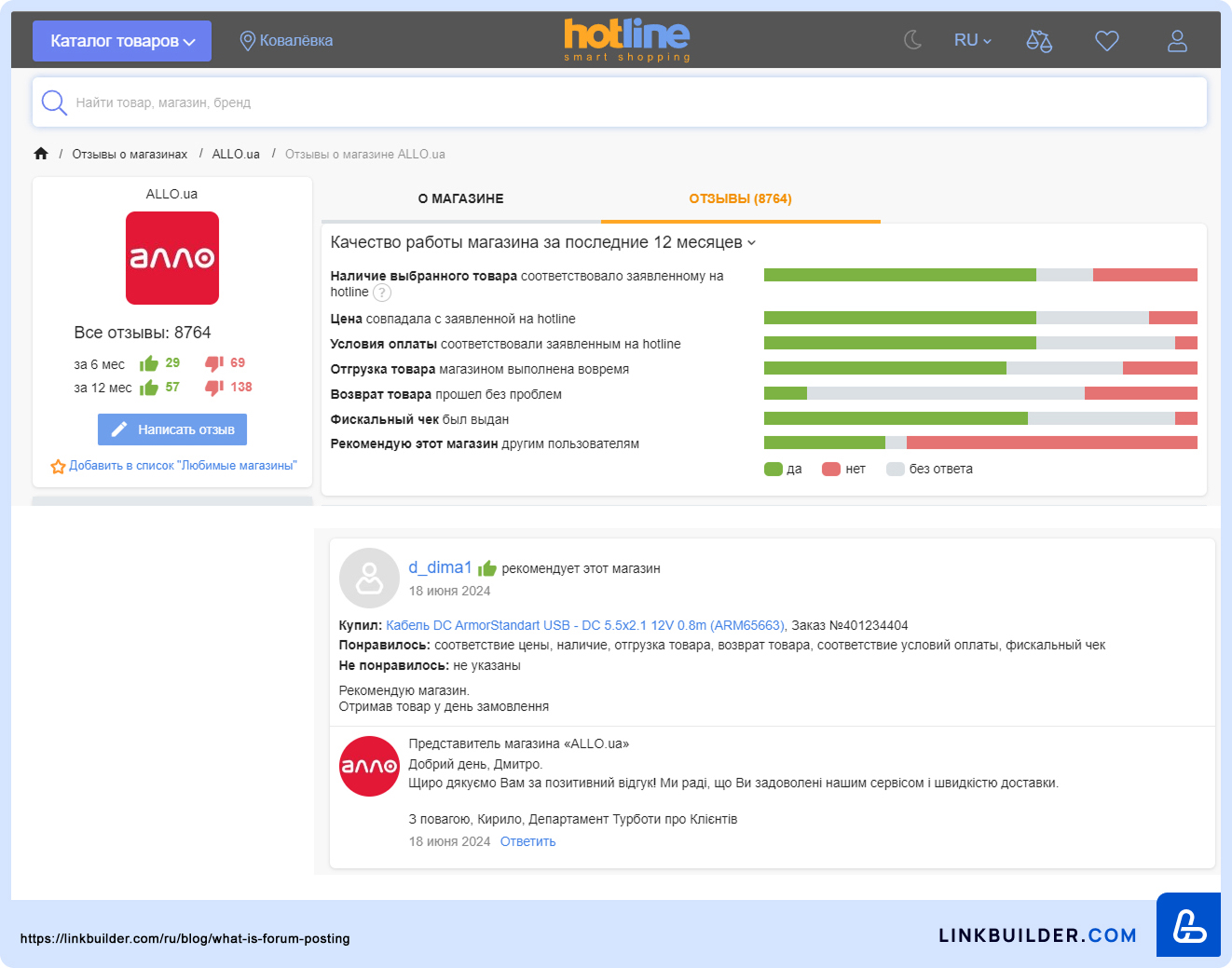Click the Написать отзыв button
The image size is (1232, 968).
[x=172, y=429]
